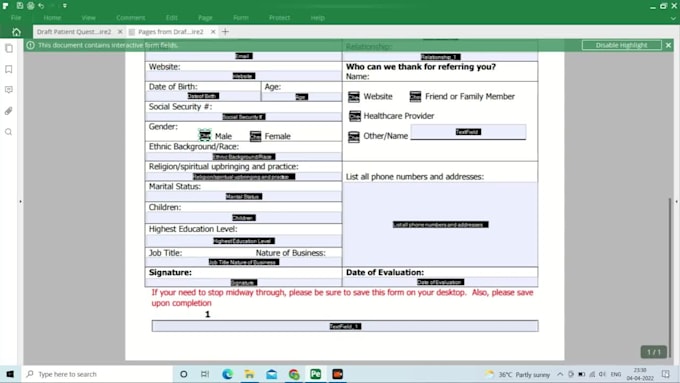Expand the right panel with the small arrow

676,202
